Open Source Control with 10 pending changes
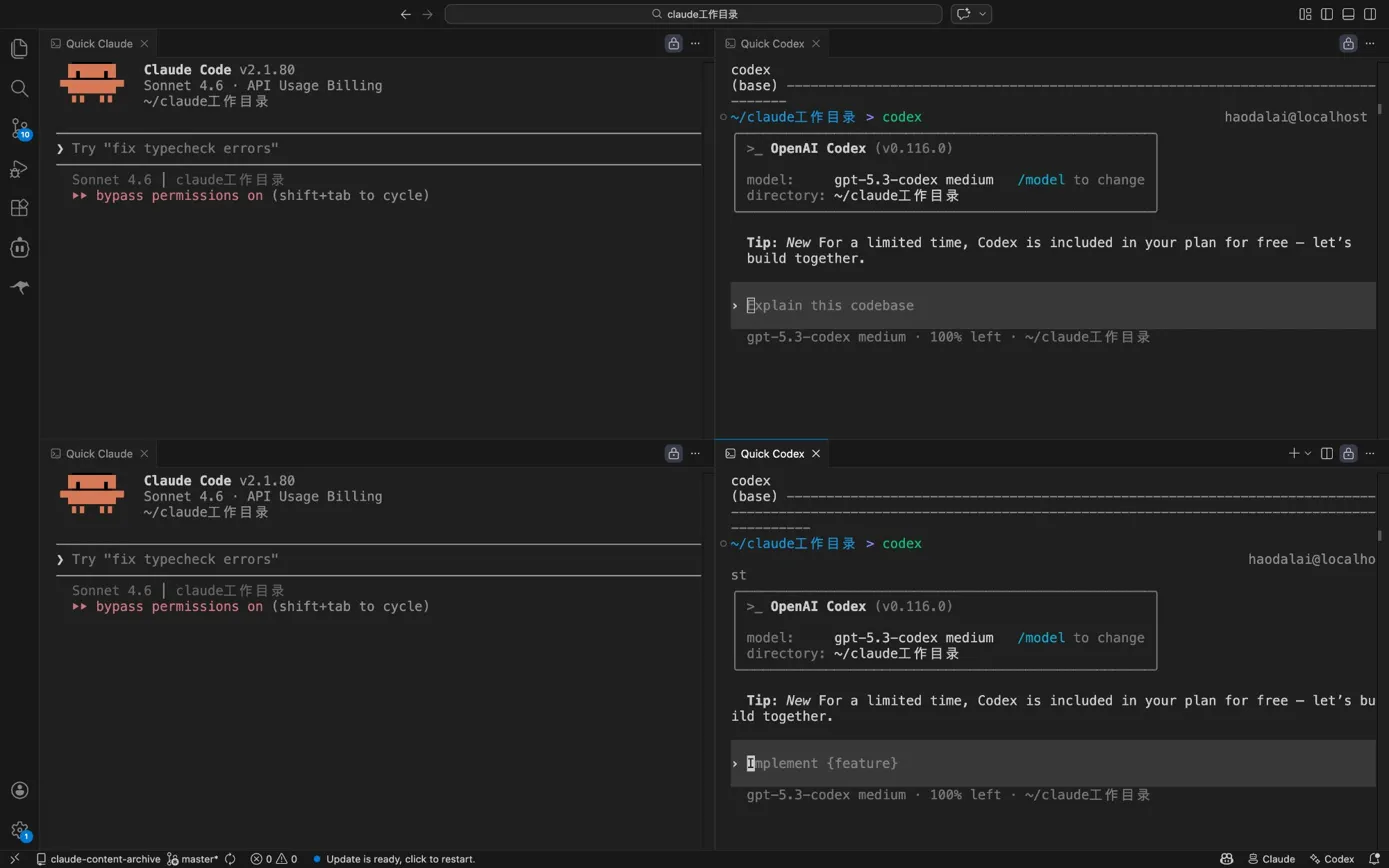This screenshot has height=868, width=1389. pos(19,128)
